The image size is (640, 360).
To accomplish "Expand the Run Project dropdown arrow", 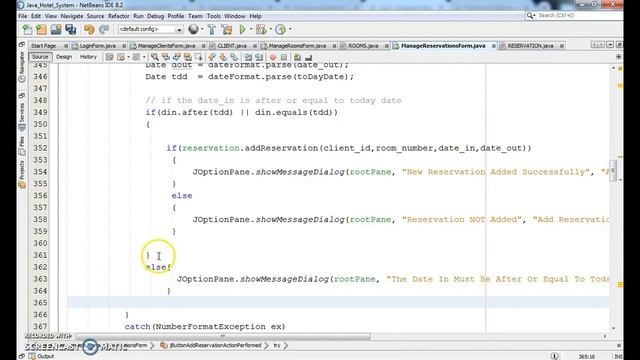I will coord(251,29).
